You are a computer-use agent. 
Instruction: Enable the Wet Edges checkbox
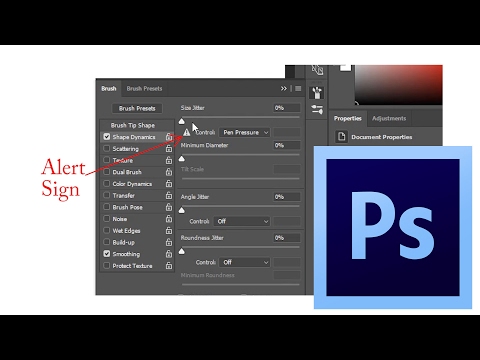coord(107,230)
